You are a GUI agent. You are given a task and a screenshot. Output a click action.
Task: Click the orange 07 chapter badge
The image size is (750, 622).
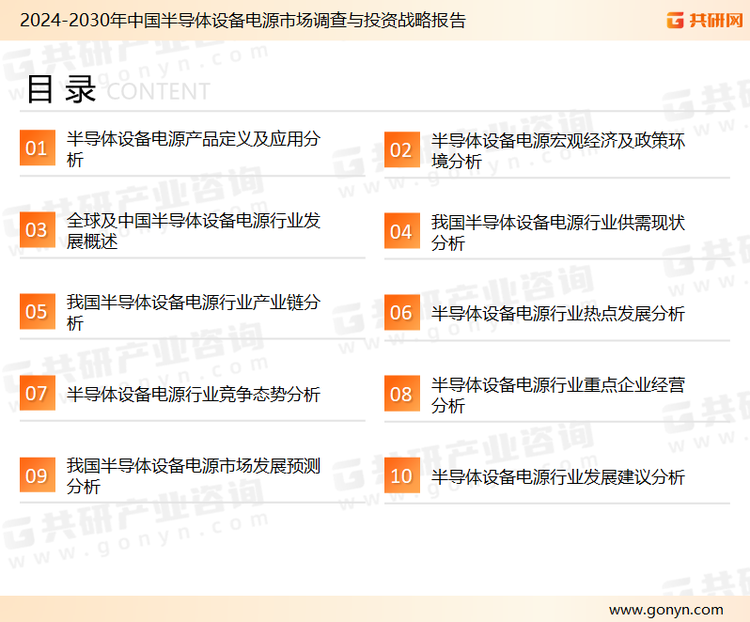pos(37,393)
